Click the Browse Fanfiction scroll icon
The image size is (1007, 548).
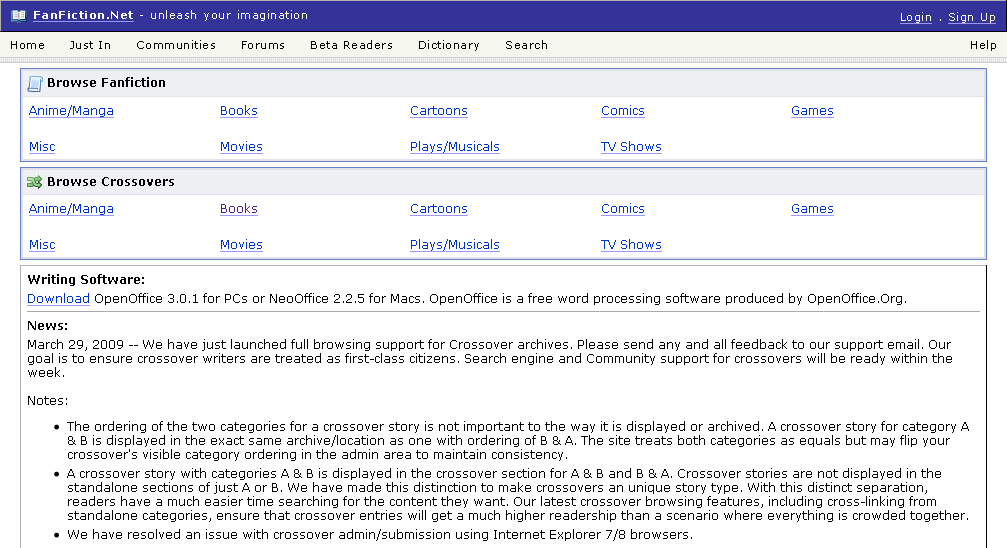[x=35, y=83]
